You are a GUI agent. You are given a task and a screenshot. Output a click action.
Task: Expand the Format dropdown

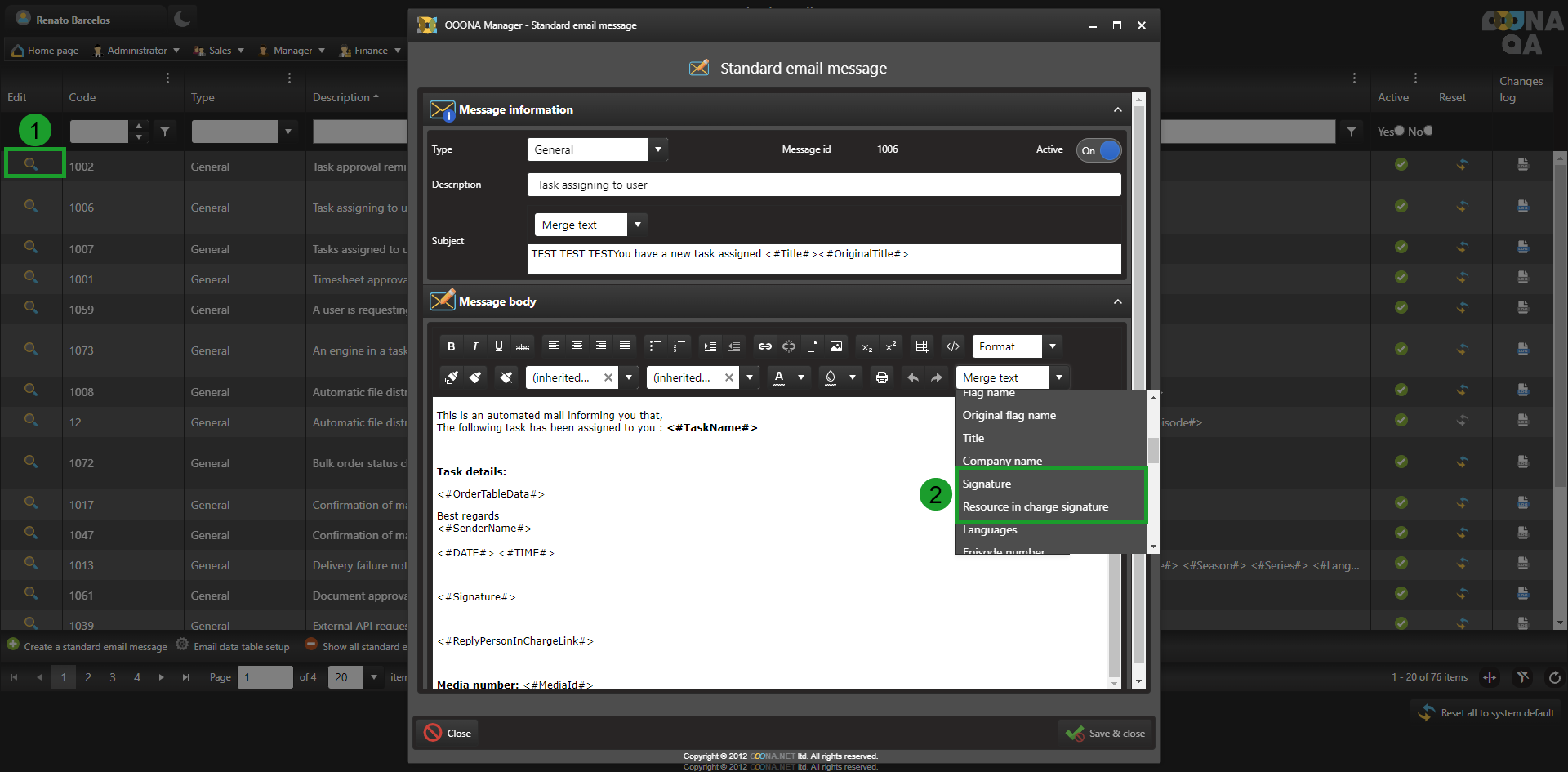1053,346
